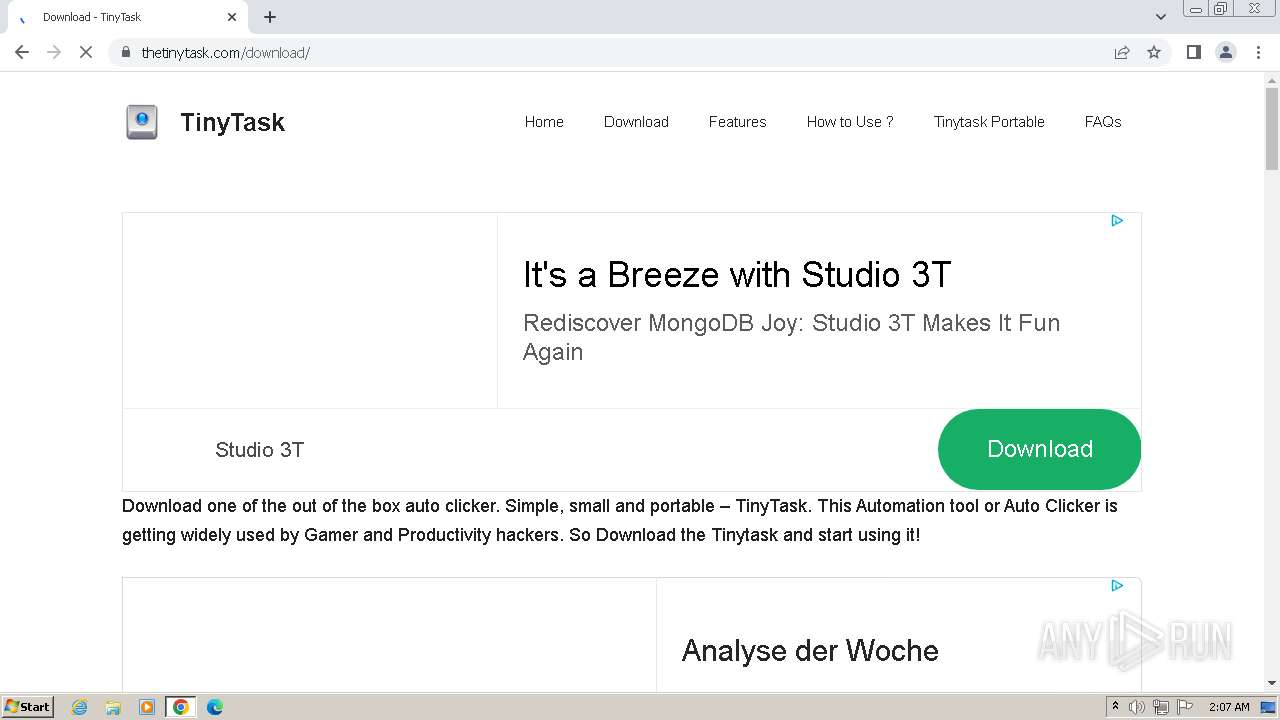Screen dimensions: 1280x720
Task: Open AdChoices icon on Studio 3T ad
Action: 1117,221
